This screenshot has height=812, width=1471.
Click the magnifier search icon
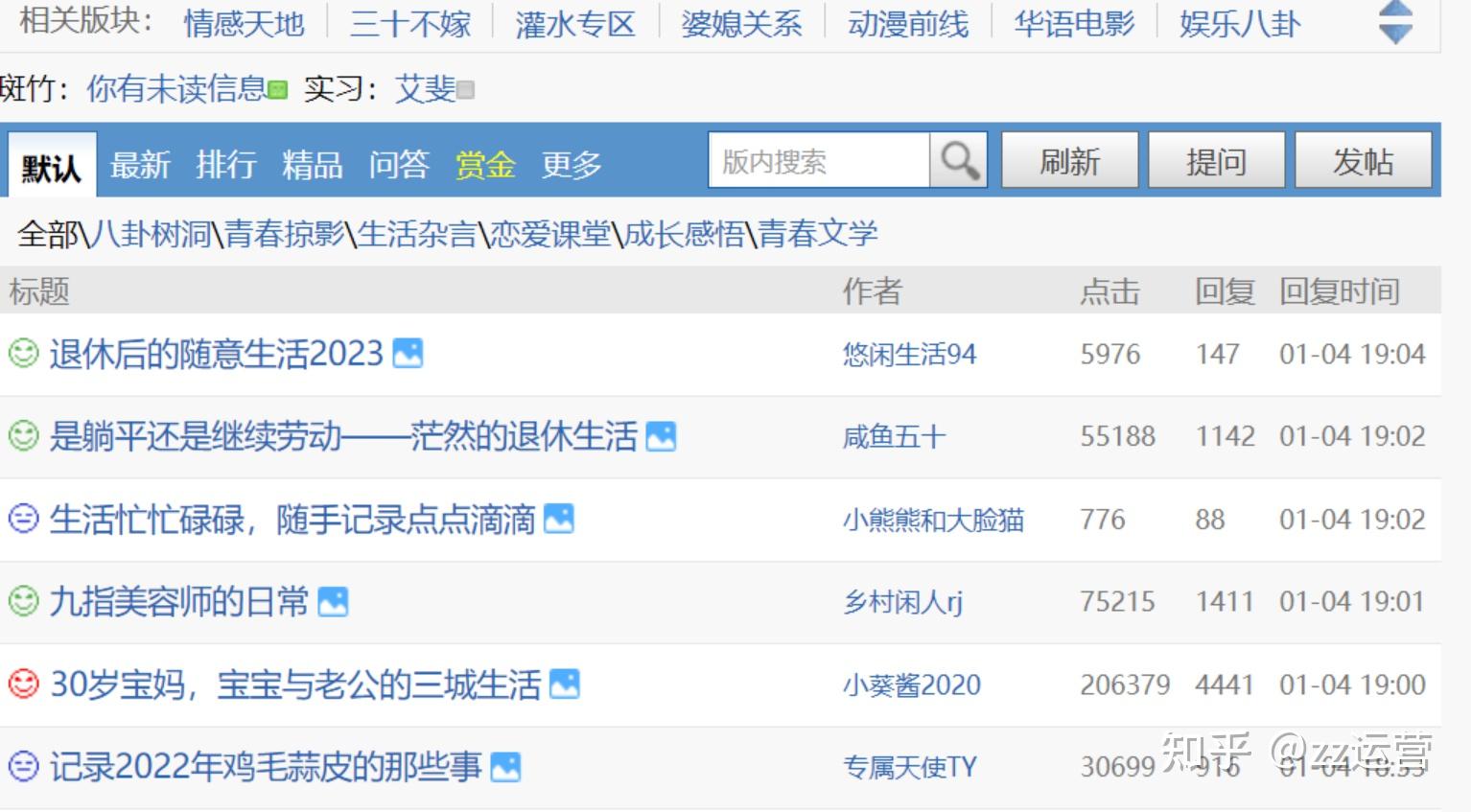959,160
